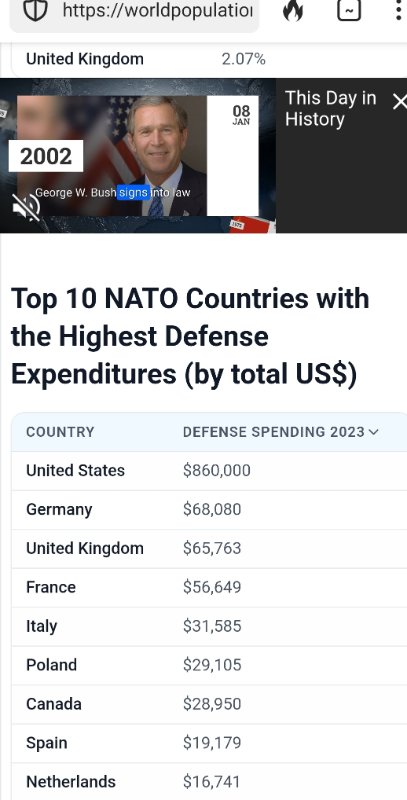
Task: Click the COUNTRY column header
Action: 60,432
